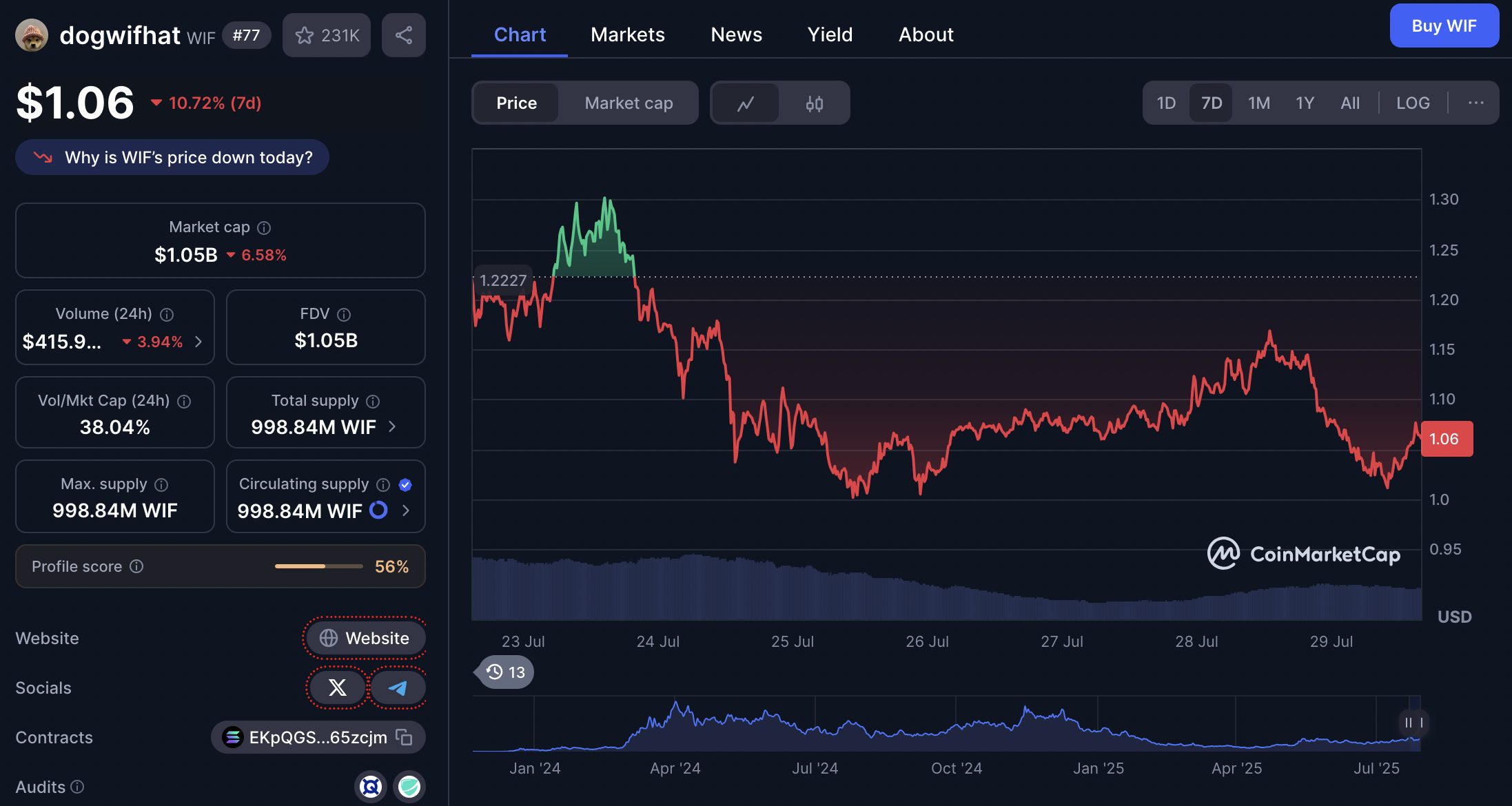Click the $1.05B market cap value

point(186,255)
